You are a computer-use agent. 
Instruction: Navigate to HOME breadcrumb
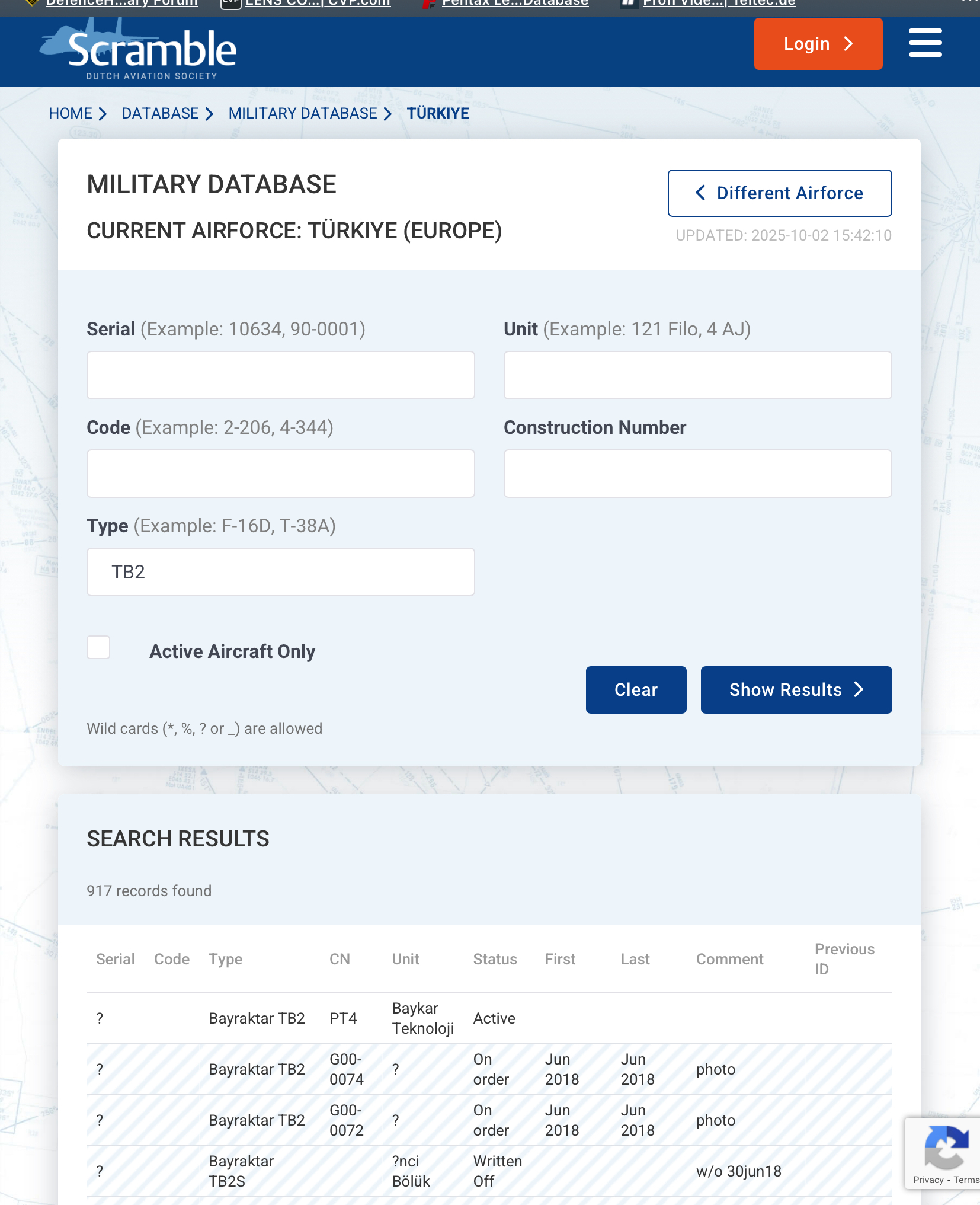click(x=71, y=113)
